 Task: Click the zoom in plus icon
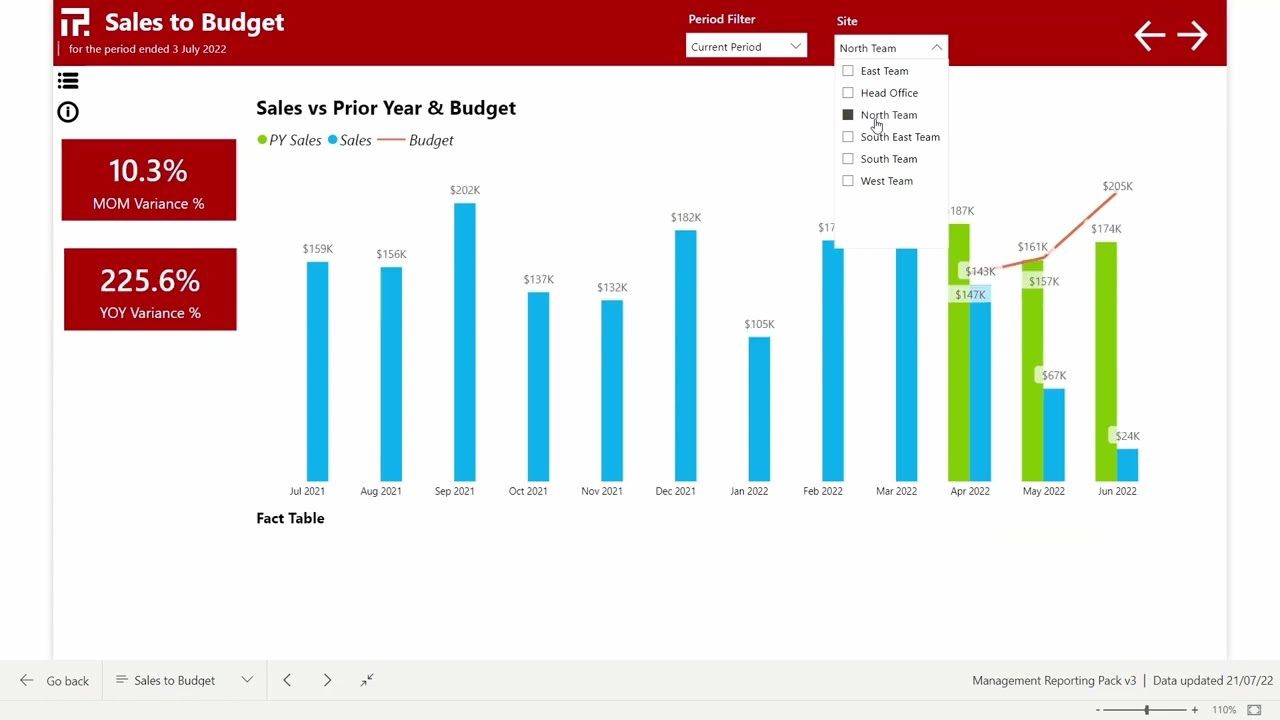click(x=1194, y=710)
